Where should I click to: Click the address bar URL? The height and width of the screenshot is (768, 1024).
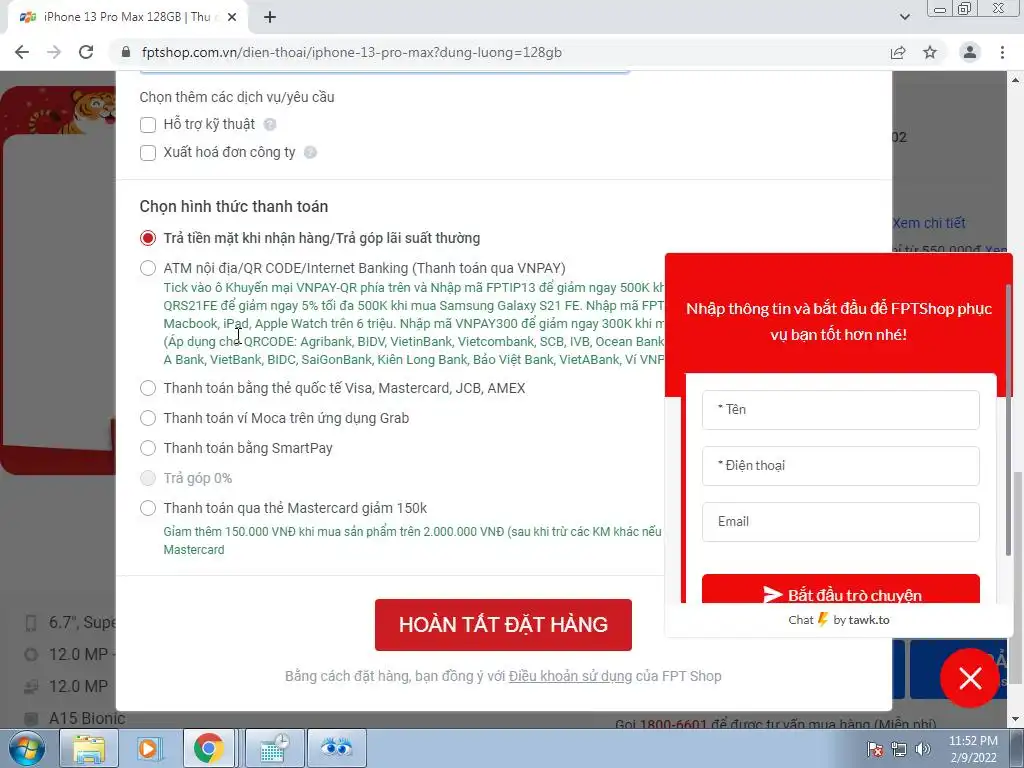click(351, 52)
